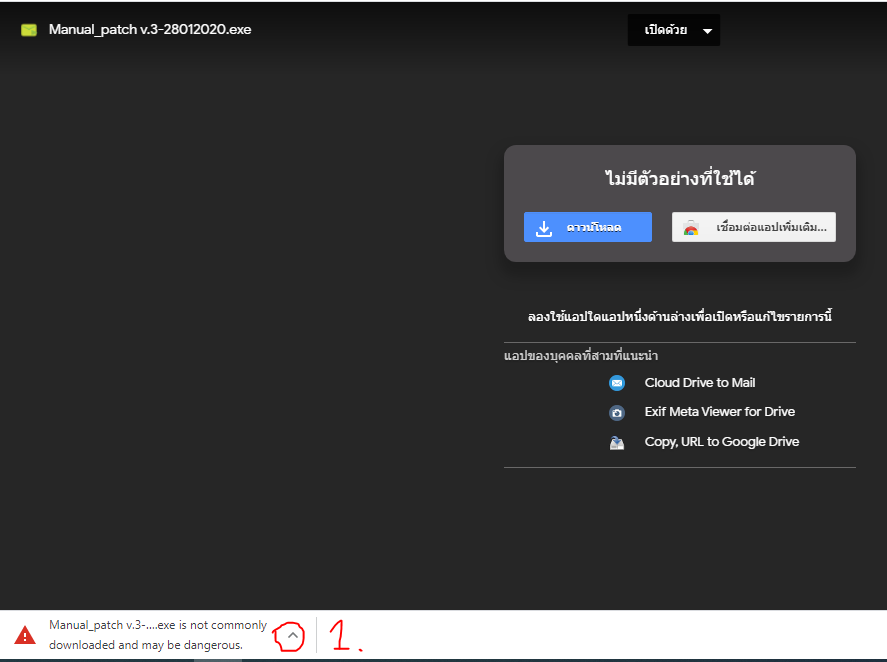Expand the download warning options chevron

(292, 635)
